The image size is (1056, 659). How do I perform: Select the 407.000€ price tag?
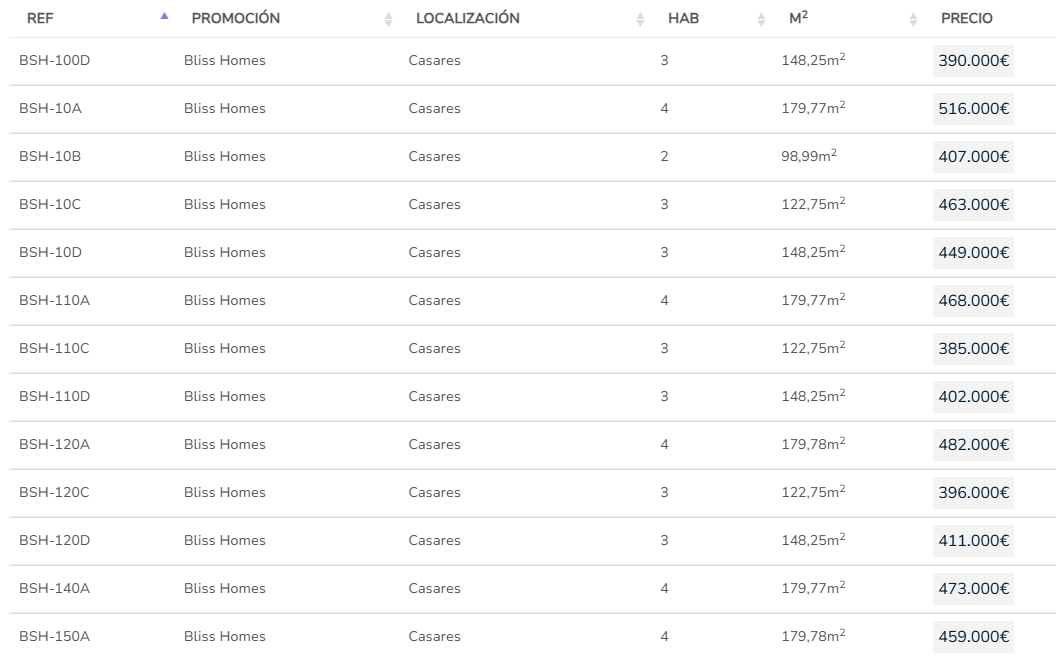click(x=973, y=157)
